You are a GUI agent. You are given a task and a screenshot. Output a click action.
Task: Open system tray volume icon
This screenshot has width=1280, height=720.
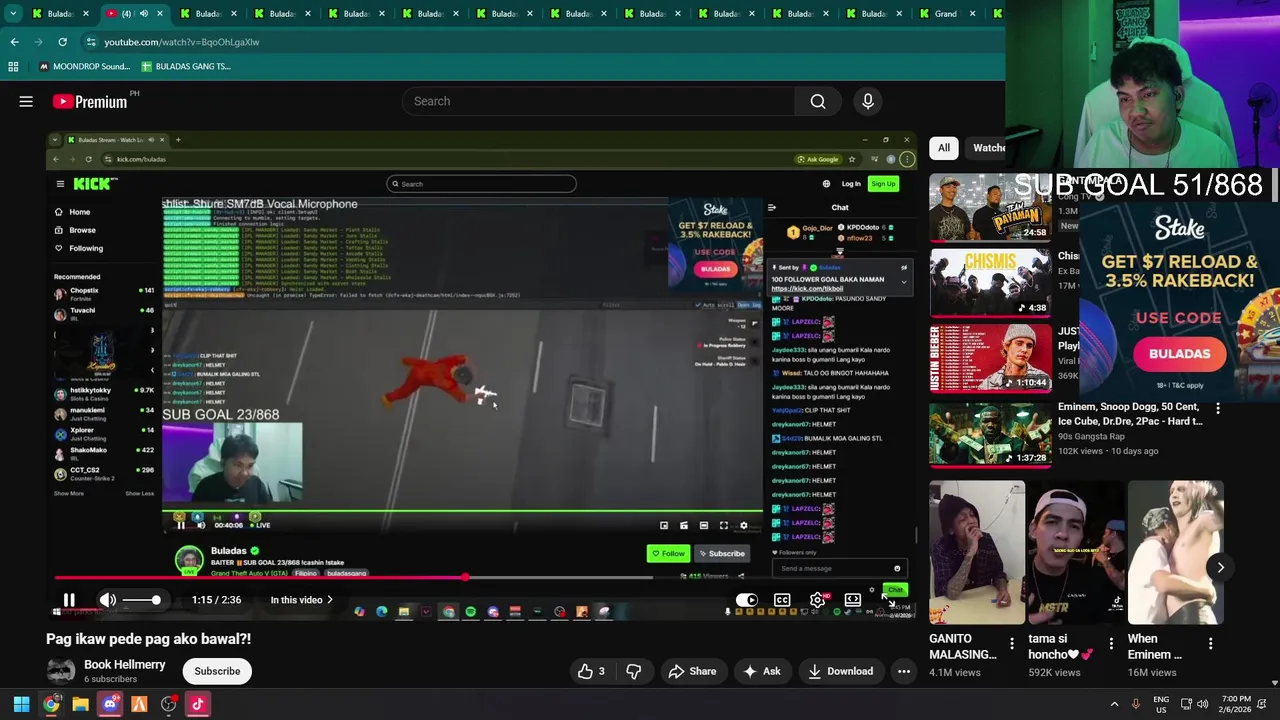(1202, 704)
